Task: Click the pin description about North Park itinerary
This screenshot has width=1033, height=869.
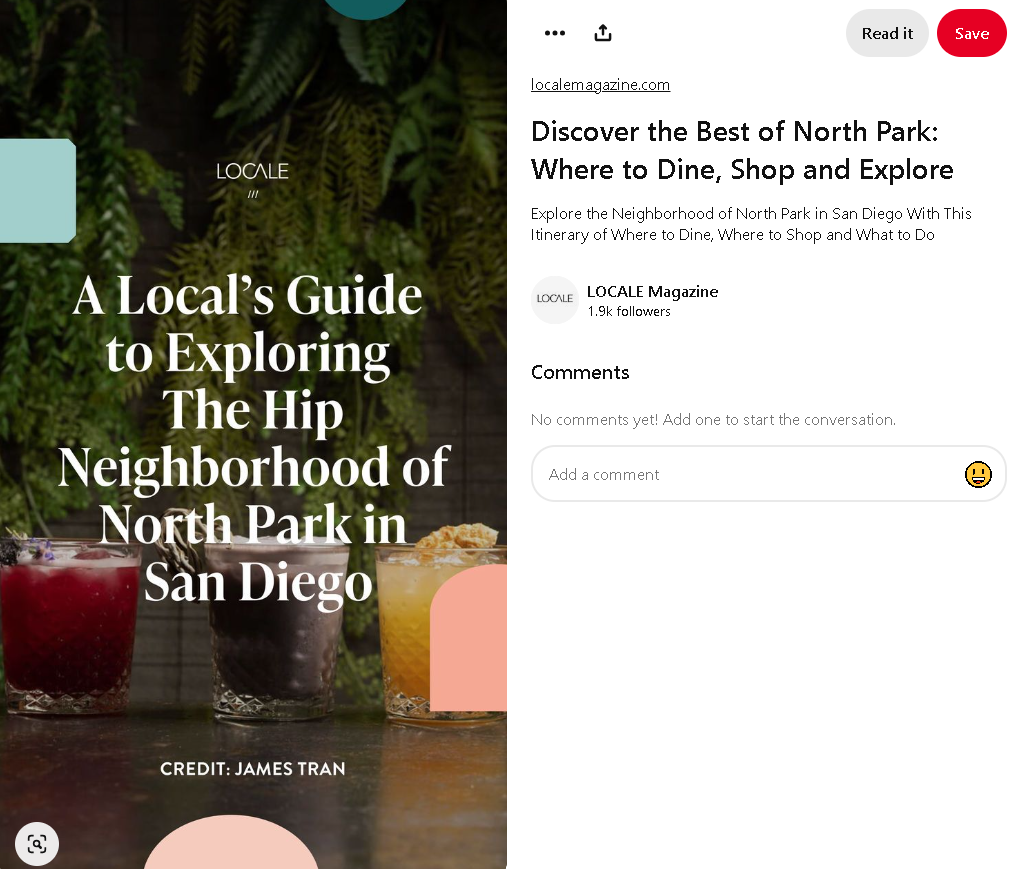Action: (751, 224)
